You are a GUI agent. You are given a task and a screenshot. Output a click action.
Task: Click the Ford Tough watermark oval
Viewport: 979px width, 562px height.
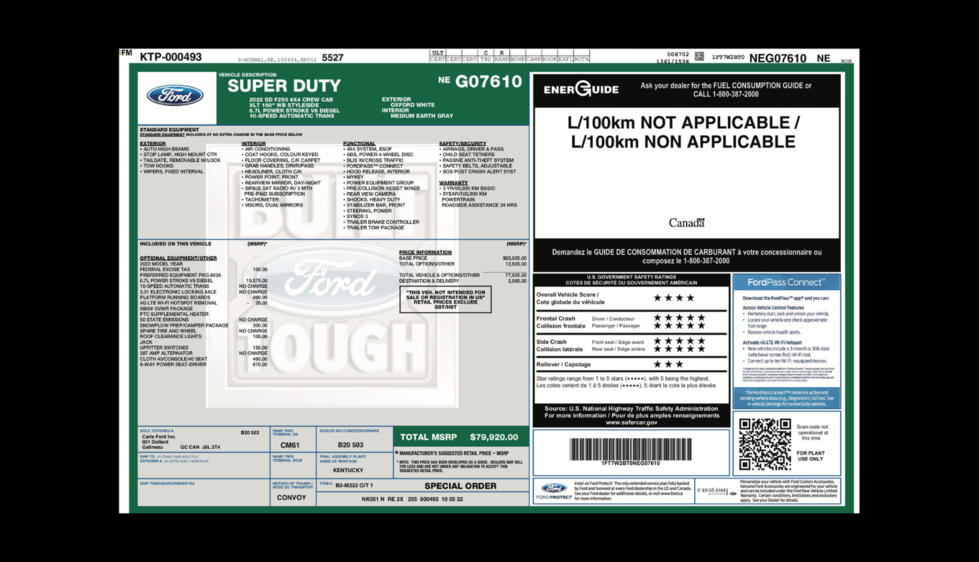click(330, 282)
